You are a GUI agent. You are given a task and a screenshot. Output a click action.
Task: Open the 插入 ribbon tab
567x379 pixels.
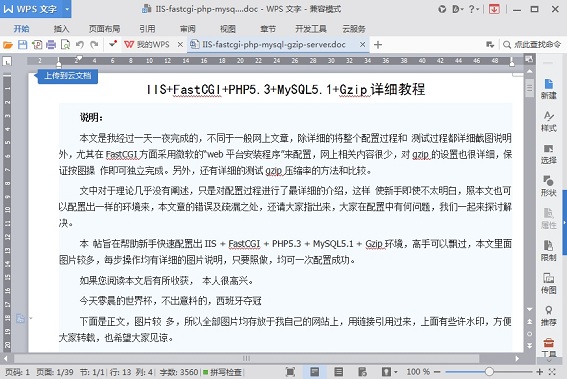(61, 29)
